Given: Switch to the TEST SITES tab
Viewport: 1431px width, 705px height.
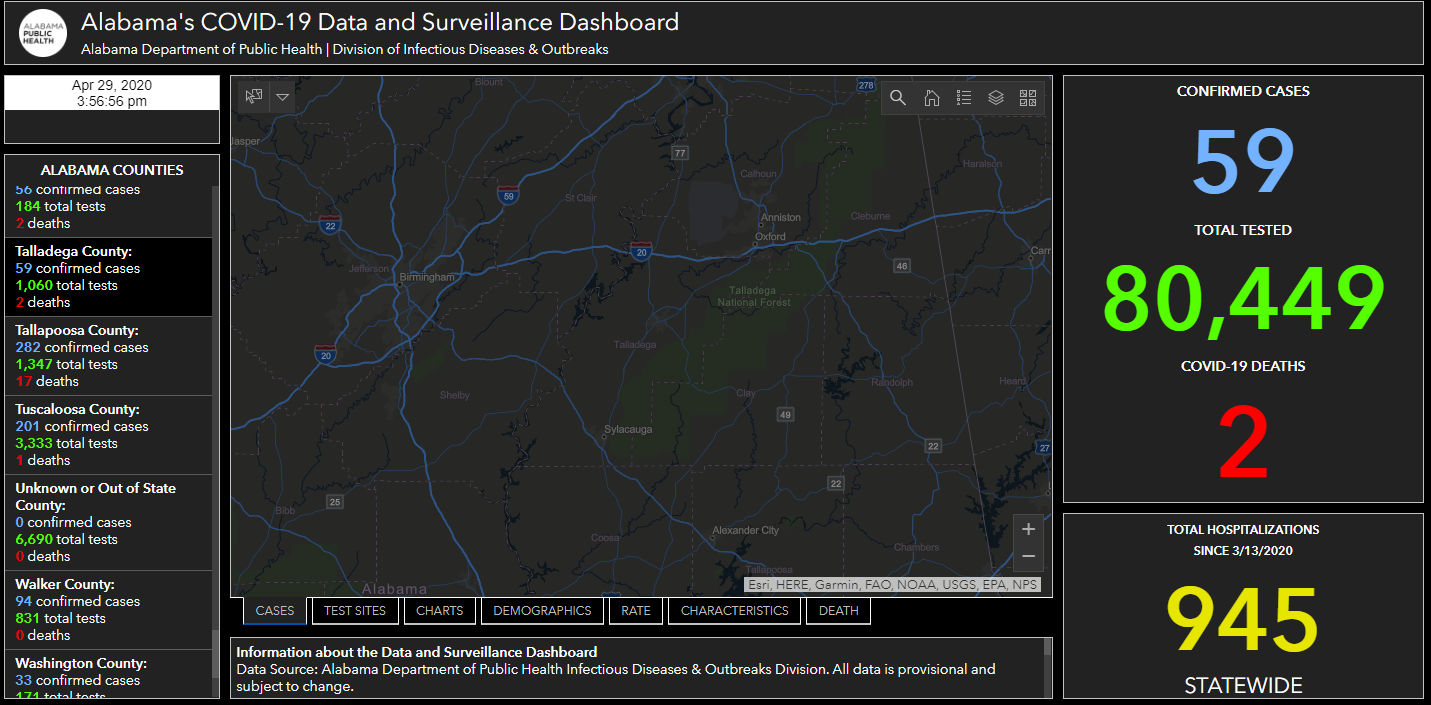Looking at the screenshot, I should (355, 611).
